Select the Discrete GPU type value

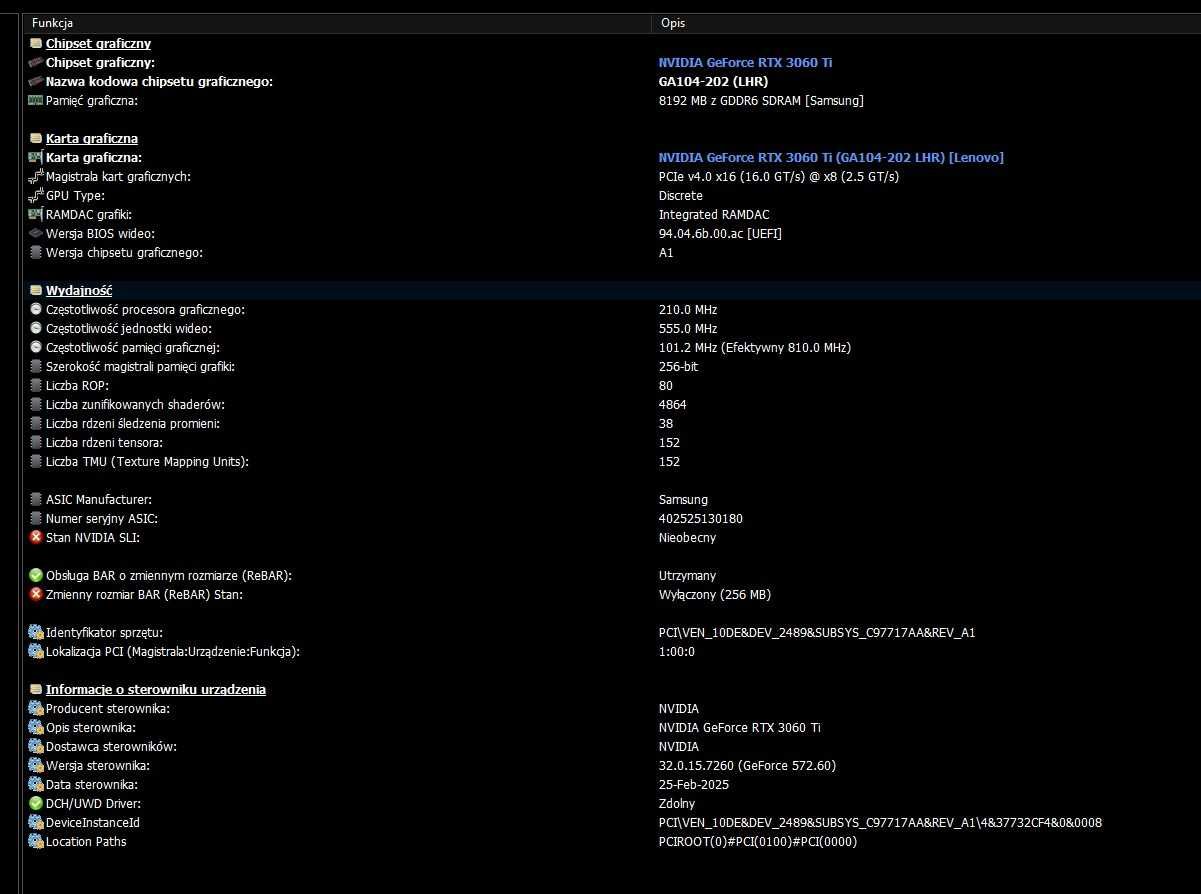681,195
